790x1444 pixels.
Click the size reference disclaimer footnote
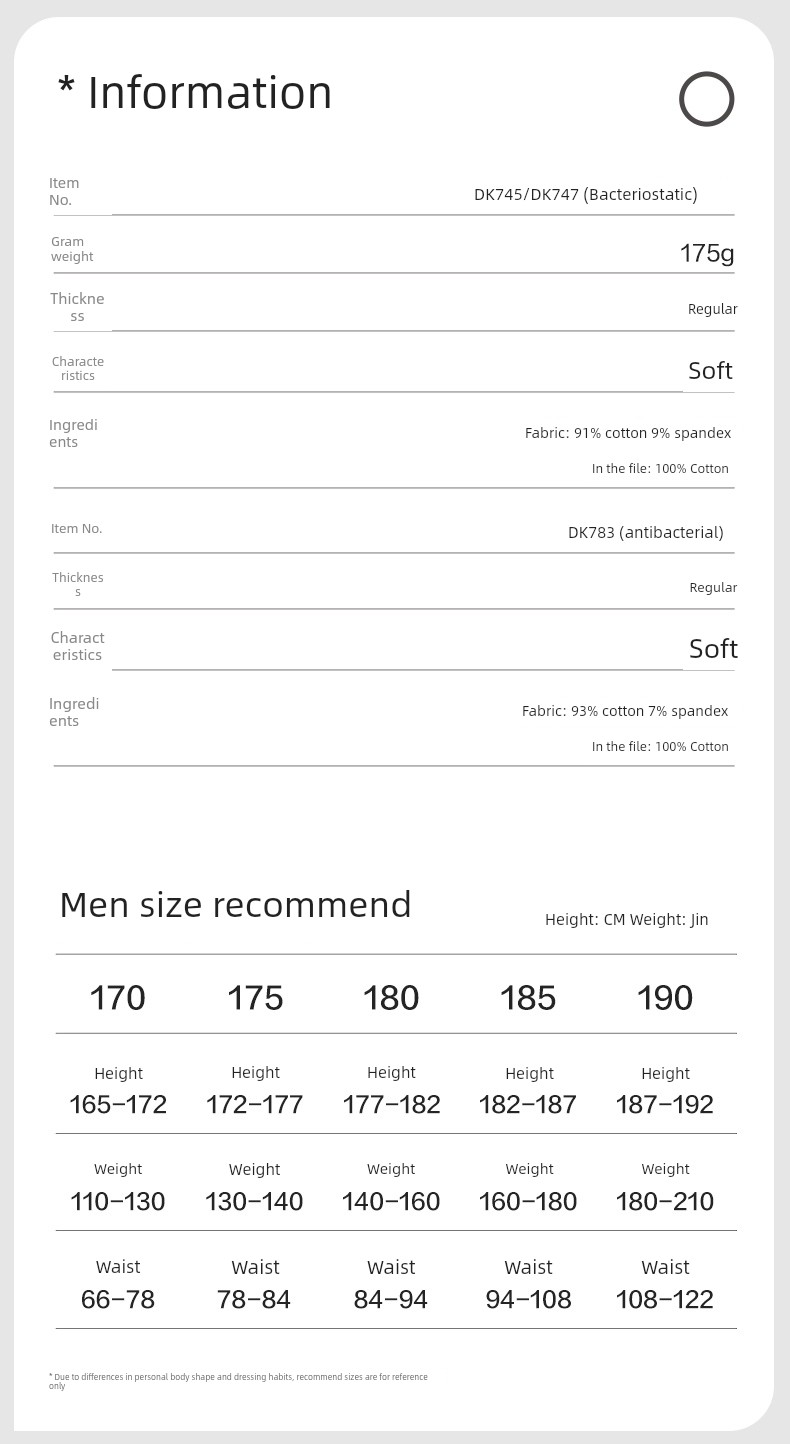[238, 1380]
